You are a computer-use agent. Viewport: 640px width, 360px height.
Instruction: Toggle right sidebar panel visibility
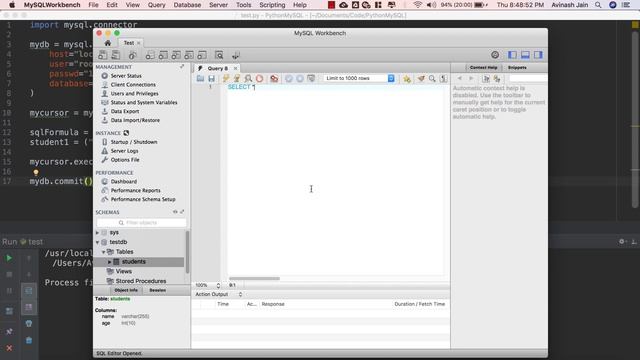(538, 55)
